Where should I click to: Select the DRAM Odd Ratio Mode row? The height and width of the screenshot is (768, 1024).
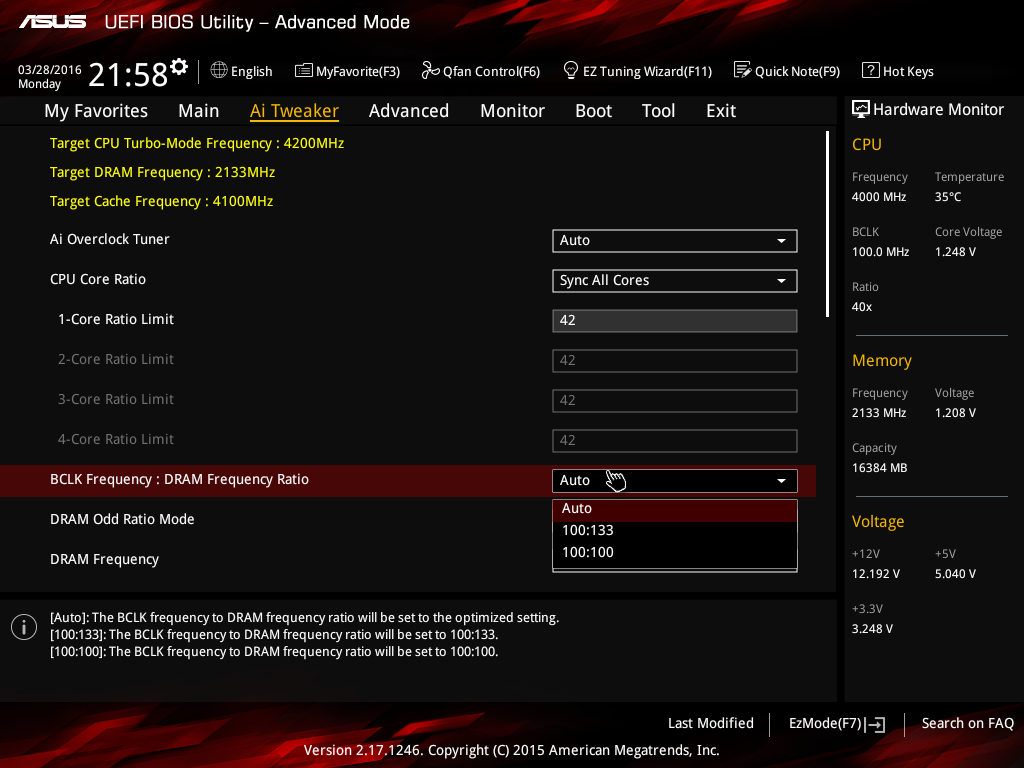[x=122, y=519]
